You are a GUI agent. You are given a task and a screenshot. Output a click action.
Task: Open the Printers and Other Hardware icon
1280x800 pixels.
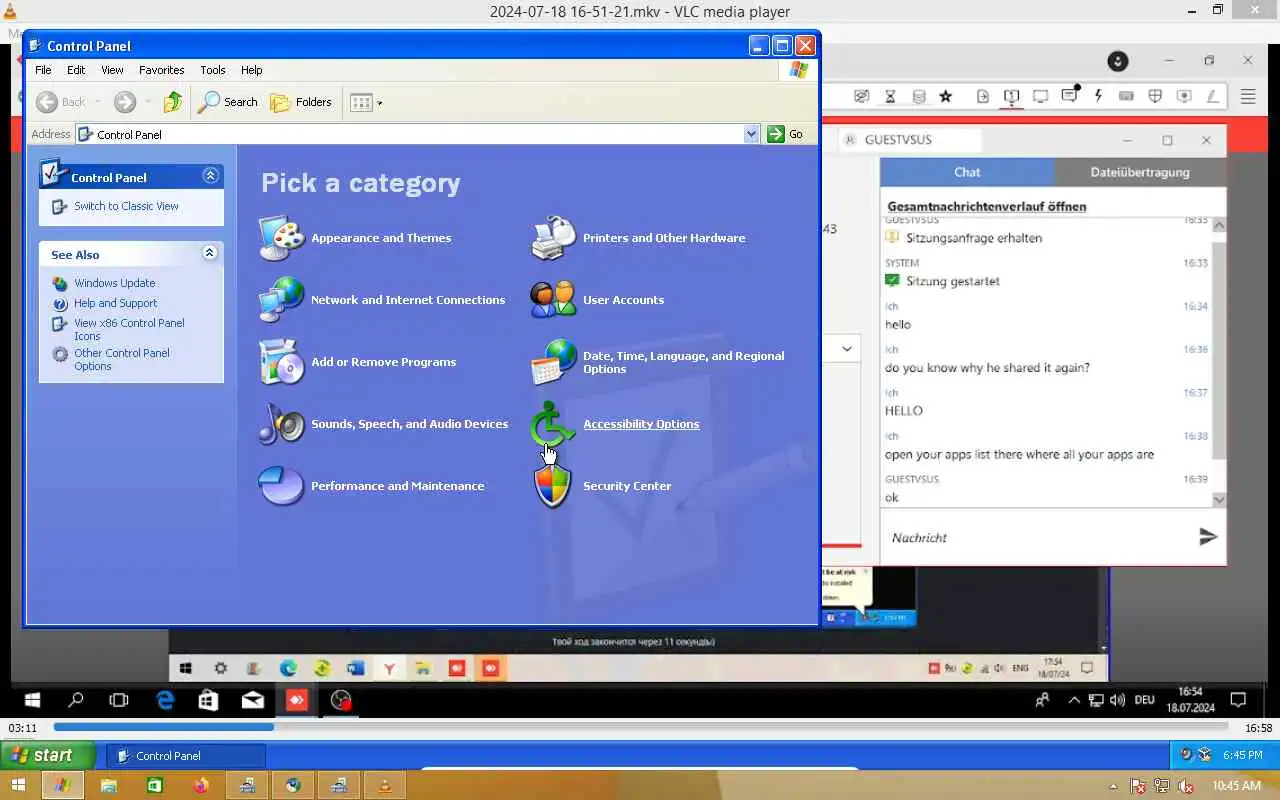point(554,238)
